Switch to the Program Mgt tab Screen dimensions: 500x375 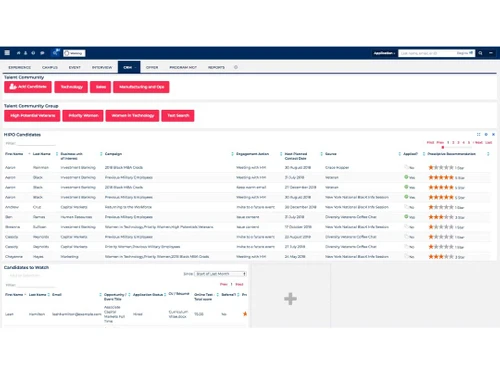(183, 67)
